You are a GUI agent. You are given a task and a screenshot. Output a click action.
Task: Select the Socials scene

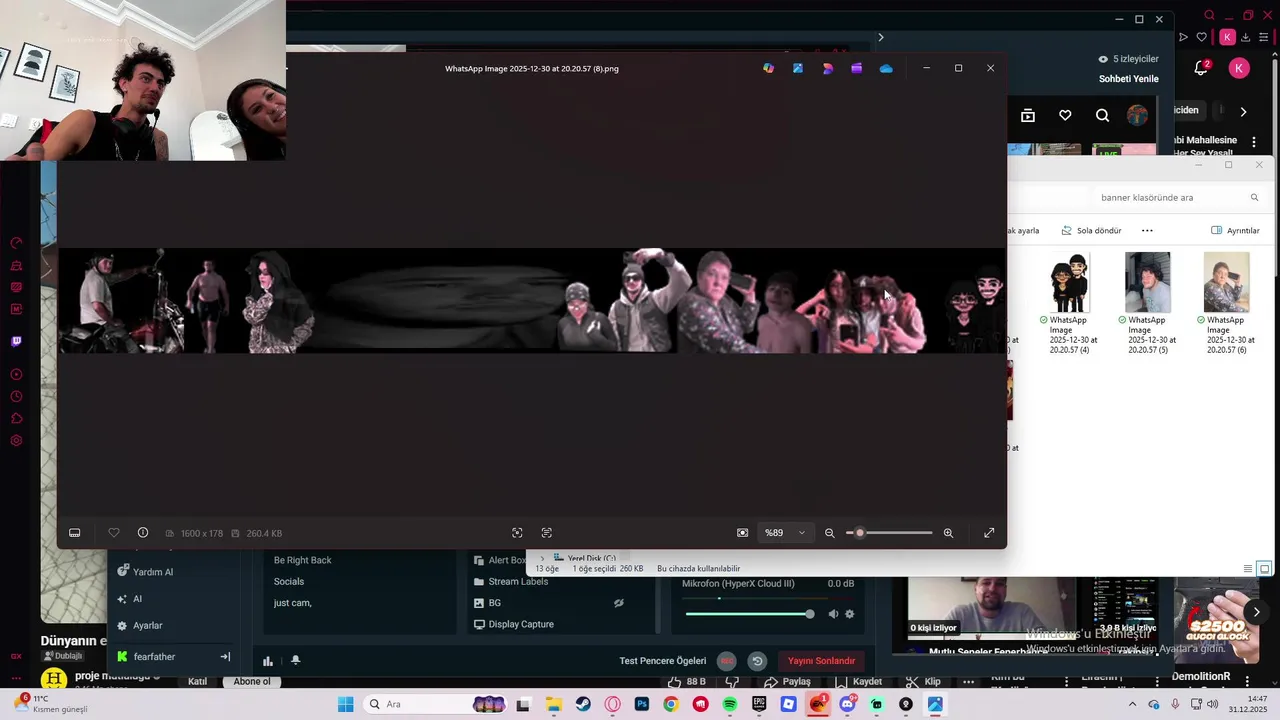(x=289, y=581)
